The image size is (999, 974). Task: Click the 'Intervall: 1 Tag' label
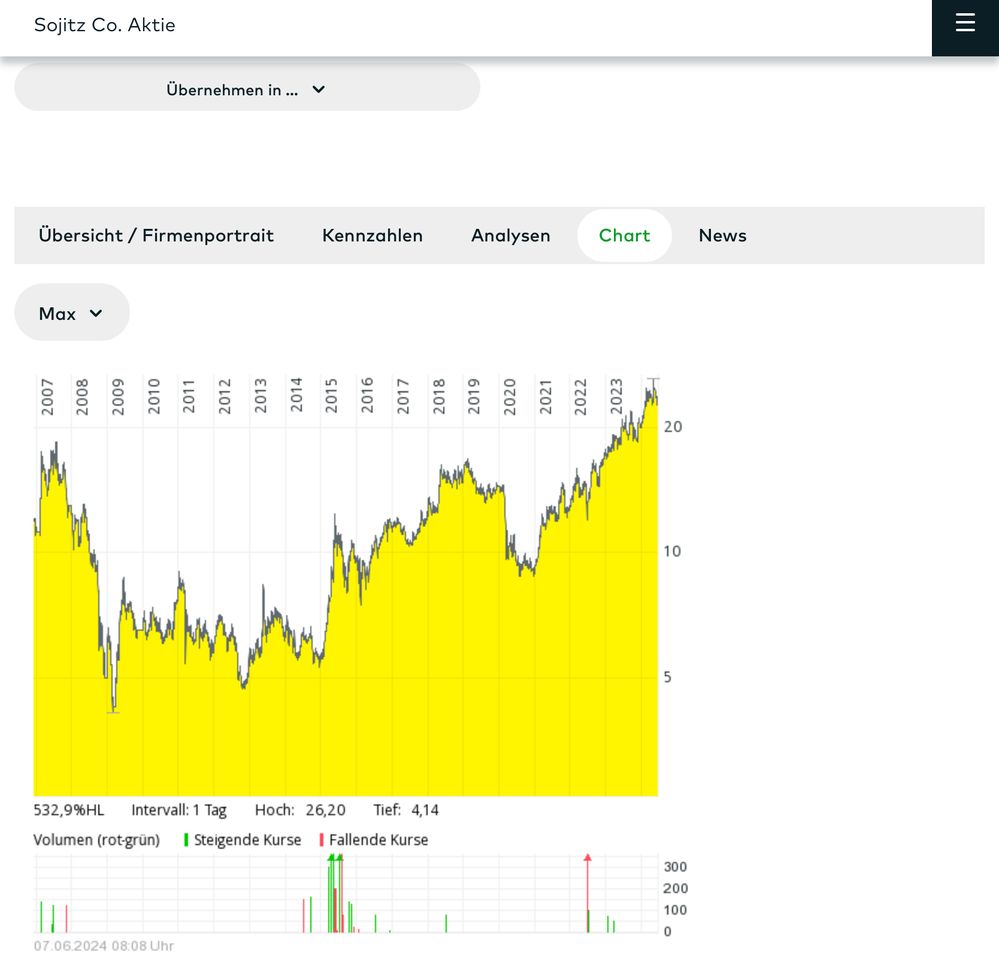179,810
